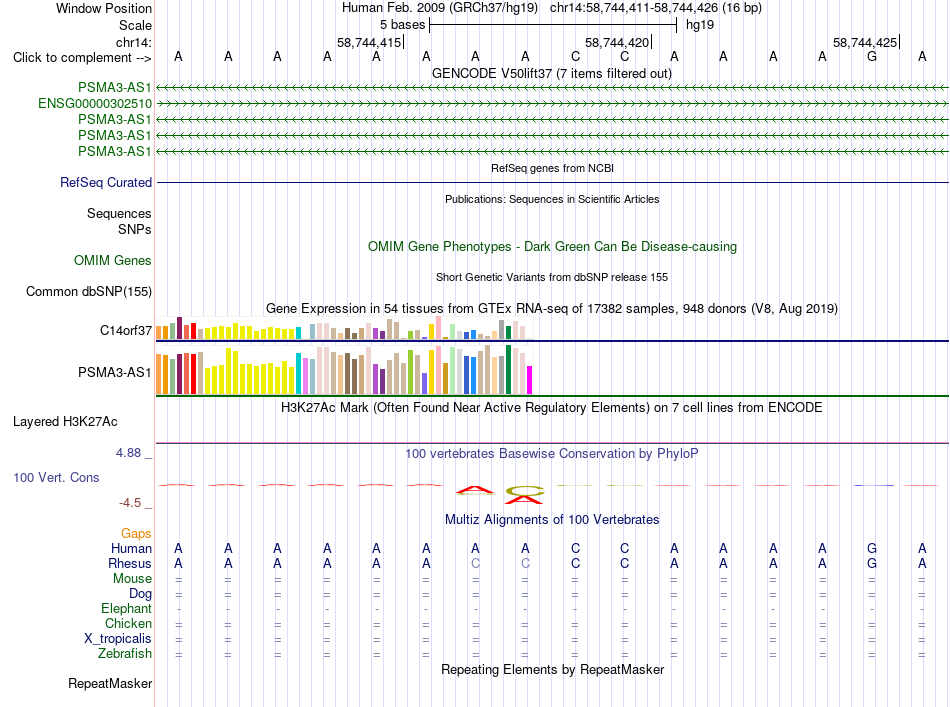This screenshot has height=707, width=950.
Task: Select the Window Position label
Action: 104,8
